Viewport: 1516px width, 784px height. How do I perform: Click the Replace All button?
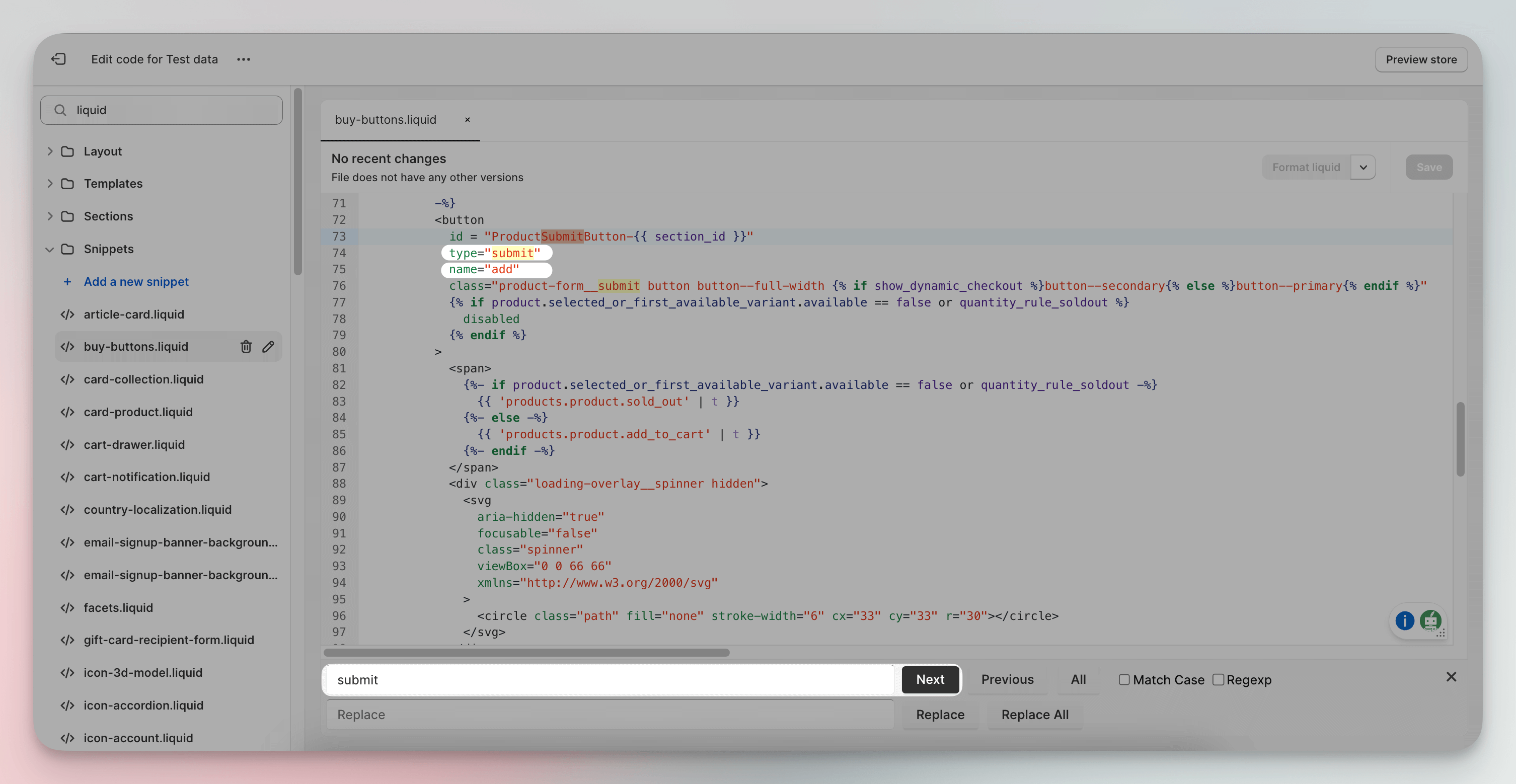1035,714
